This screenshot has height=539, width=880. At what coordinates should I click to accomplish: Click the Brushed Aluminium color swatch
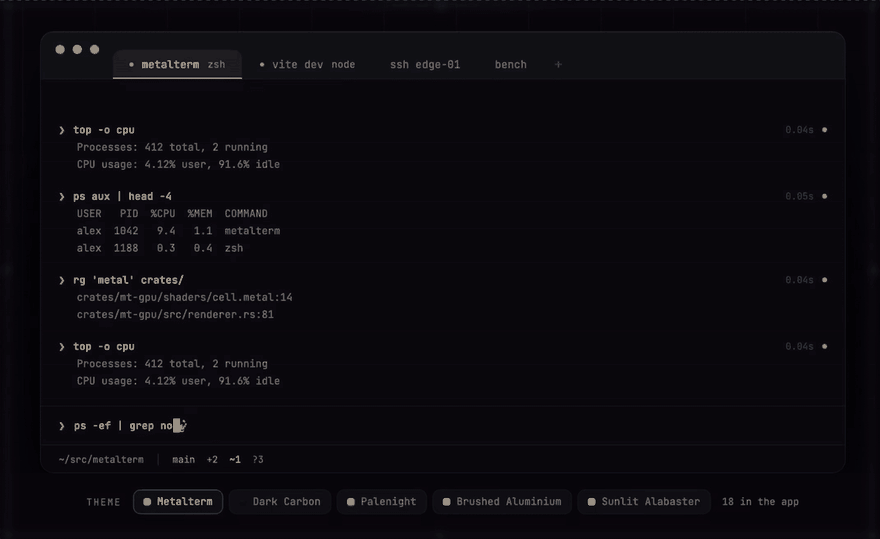point(447,502)
